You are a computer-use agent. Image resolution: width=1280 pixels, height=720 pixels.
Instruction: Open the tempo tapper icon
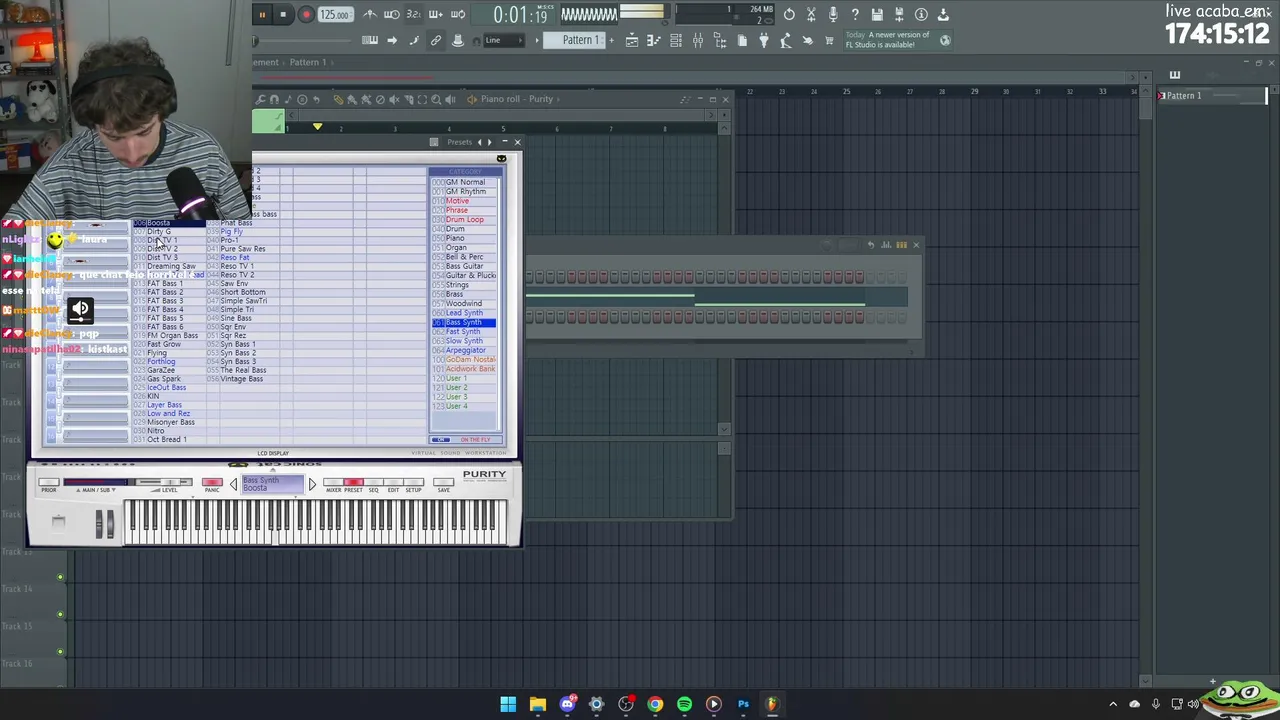tap(786, 41)
